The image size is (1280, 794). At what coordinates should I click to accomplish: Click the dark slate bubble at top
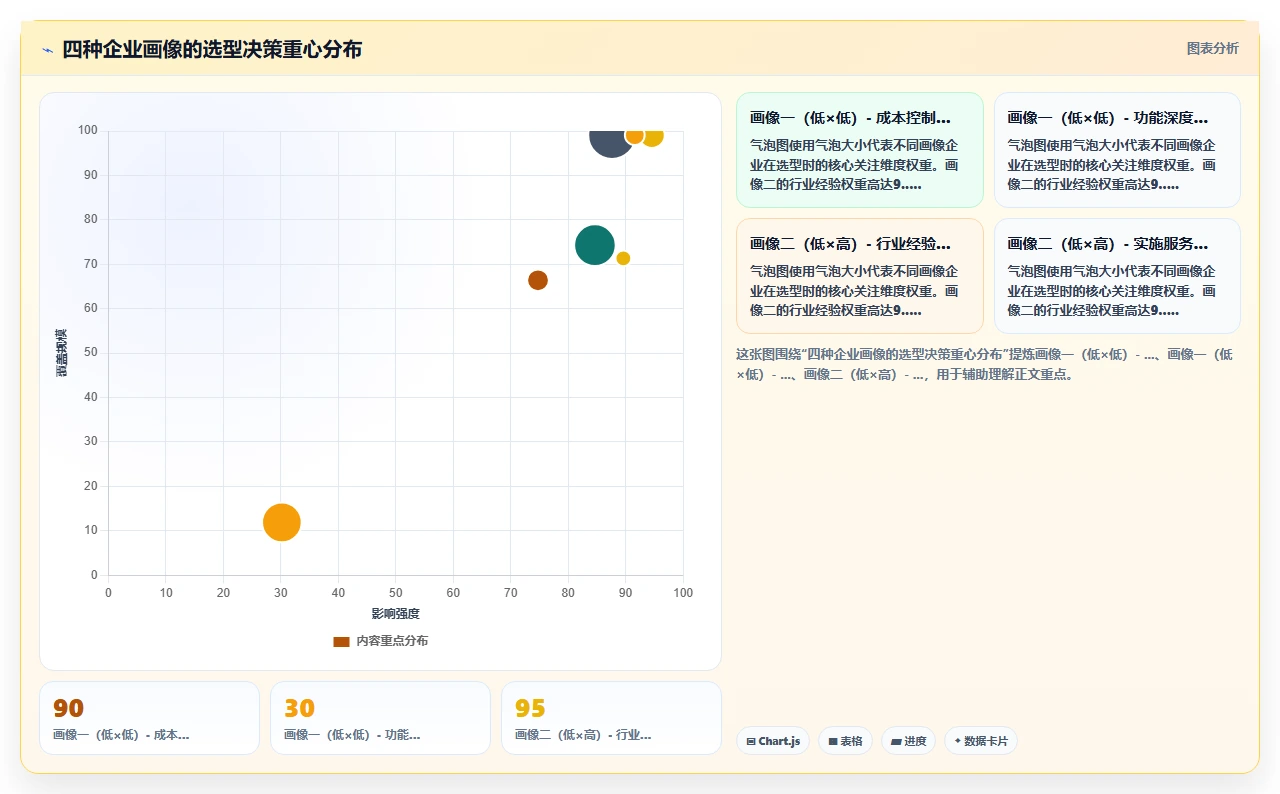(610, 142)
